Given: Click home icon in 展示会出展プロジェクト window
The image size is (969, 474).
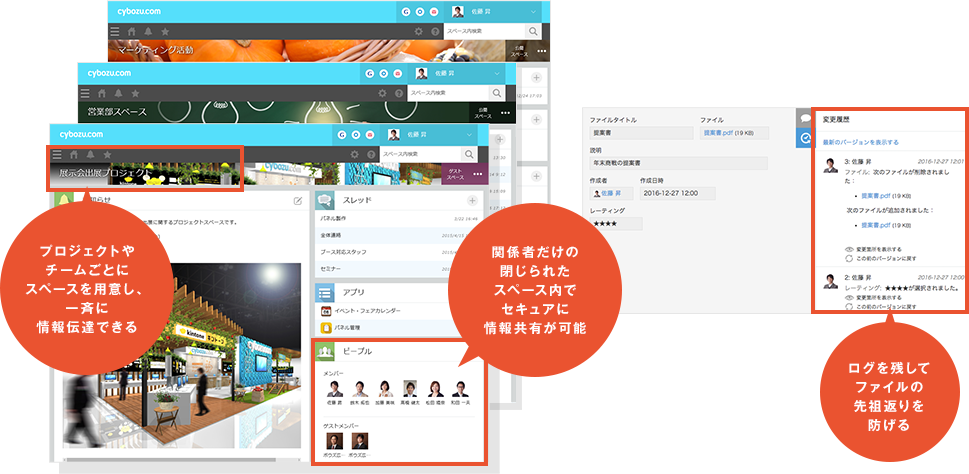Looking at the screenshot, I should point(74,154).
